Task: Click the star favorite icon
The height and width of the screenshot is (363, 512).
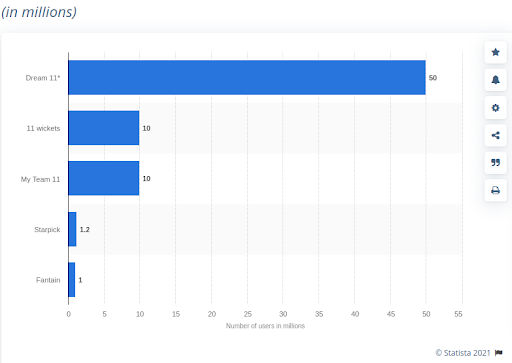Action: 495,52
